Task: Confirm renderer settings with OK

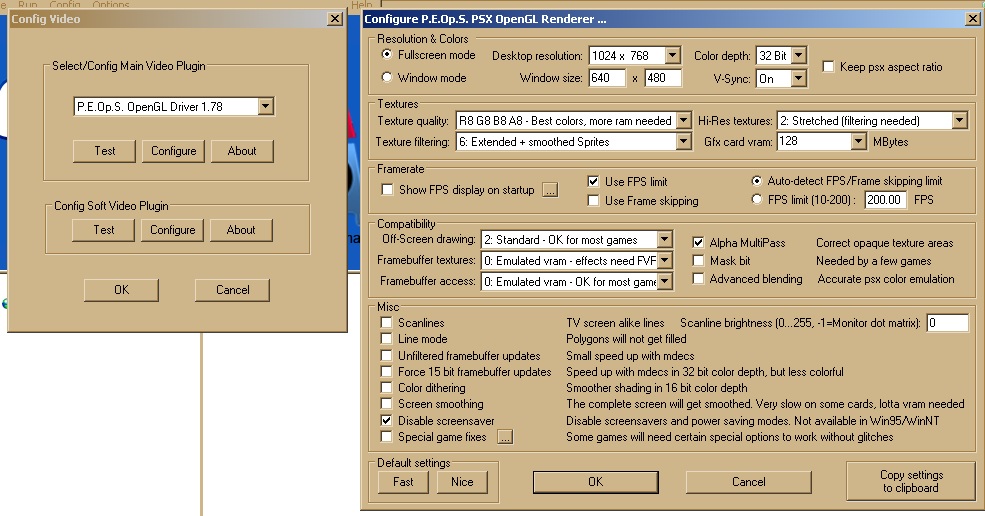Action: (x=596, y=482)
